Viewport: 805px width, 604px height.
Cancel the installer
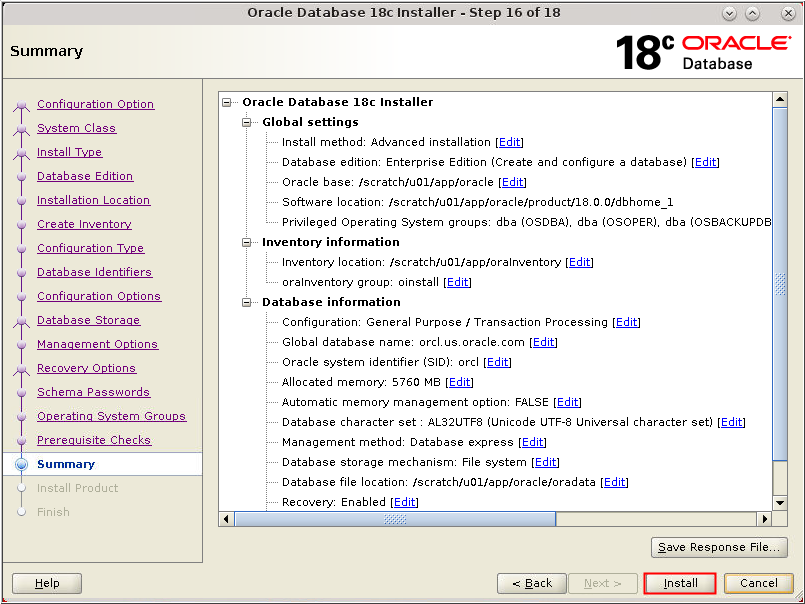click(759, 583)
